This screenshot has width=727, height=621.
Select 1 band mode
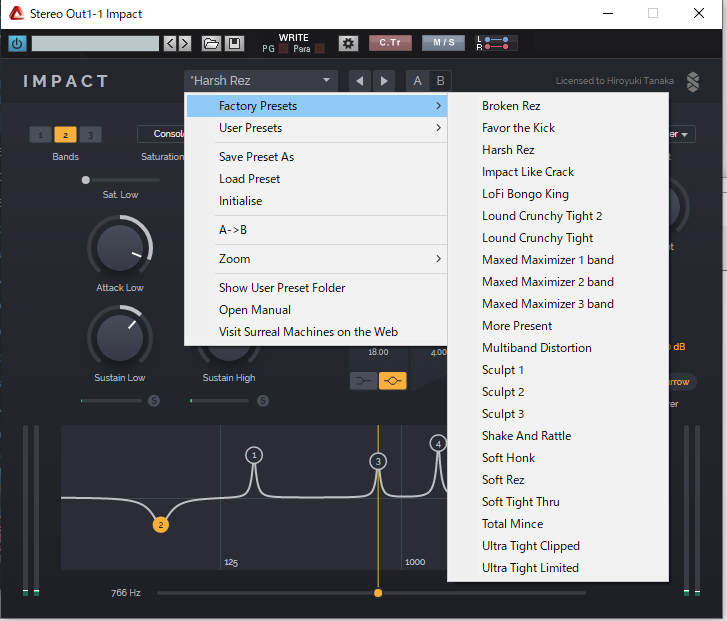click(x=40, y=135)
